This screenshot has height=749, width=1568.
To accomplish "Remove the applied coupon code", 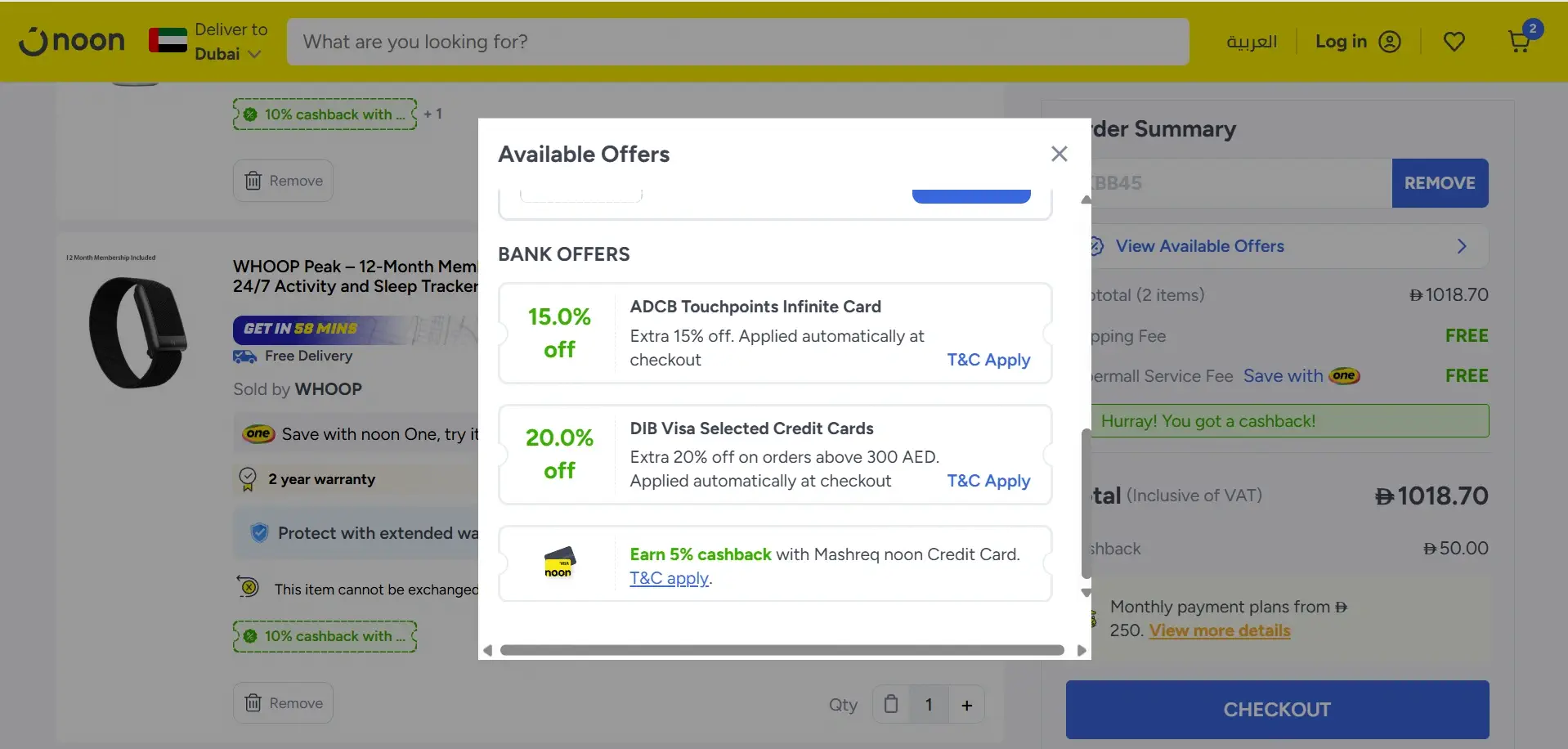I will point(1439,183).
